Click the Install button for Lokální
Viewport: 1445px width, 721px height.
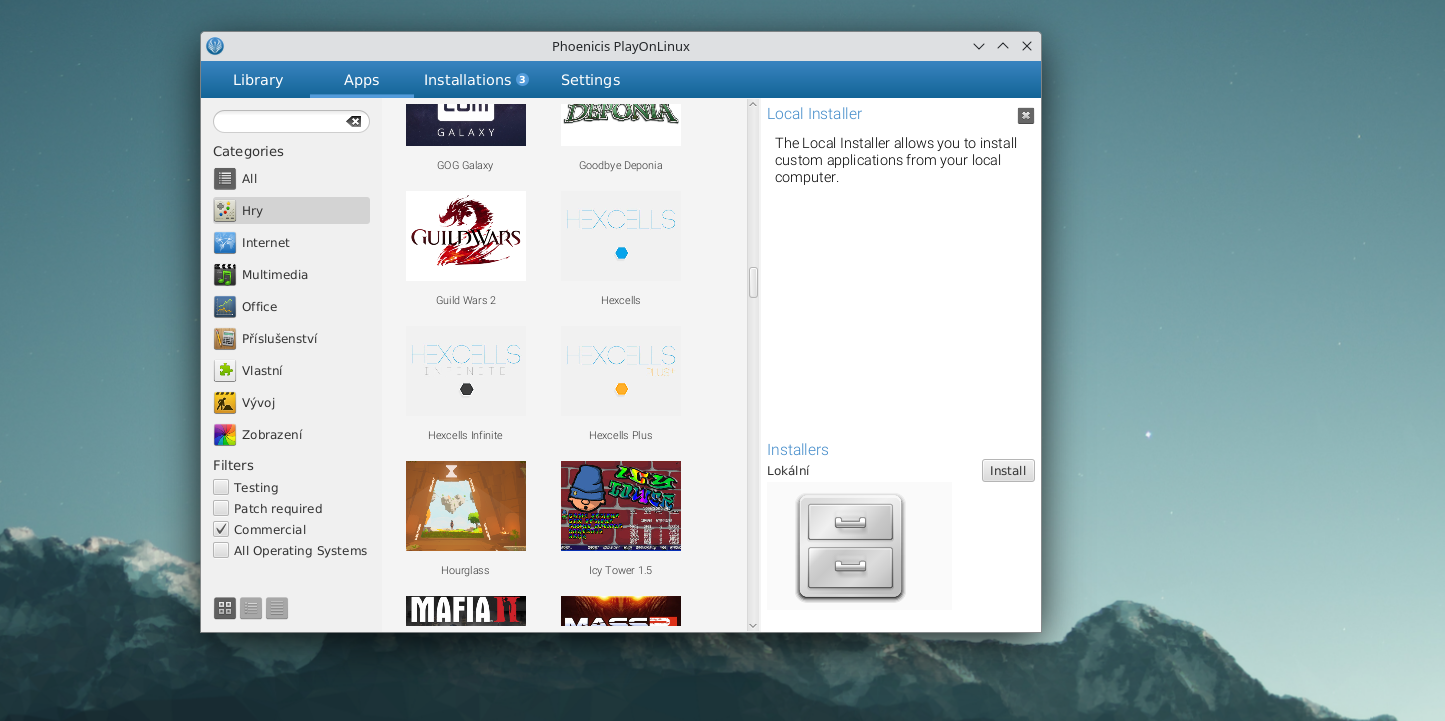click(x=1008, y=471)
